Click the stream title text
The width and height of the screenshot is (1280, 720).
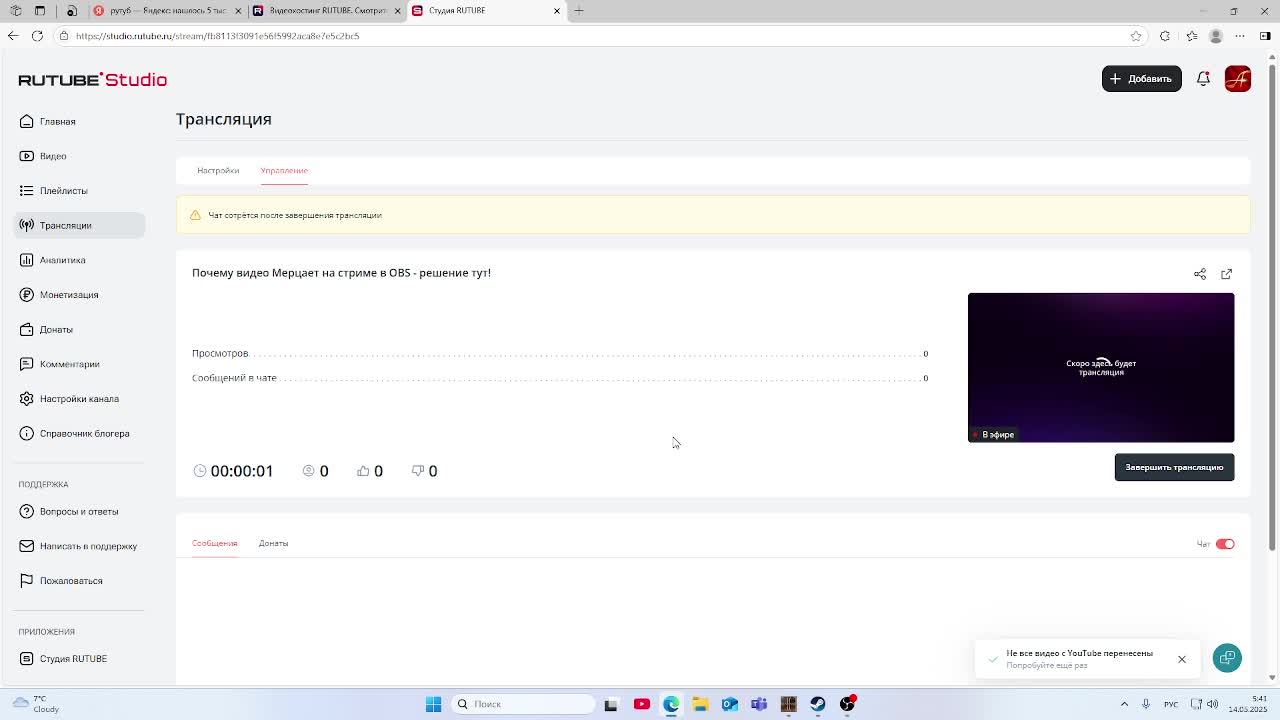click(x=341, y=273)
